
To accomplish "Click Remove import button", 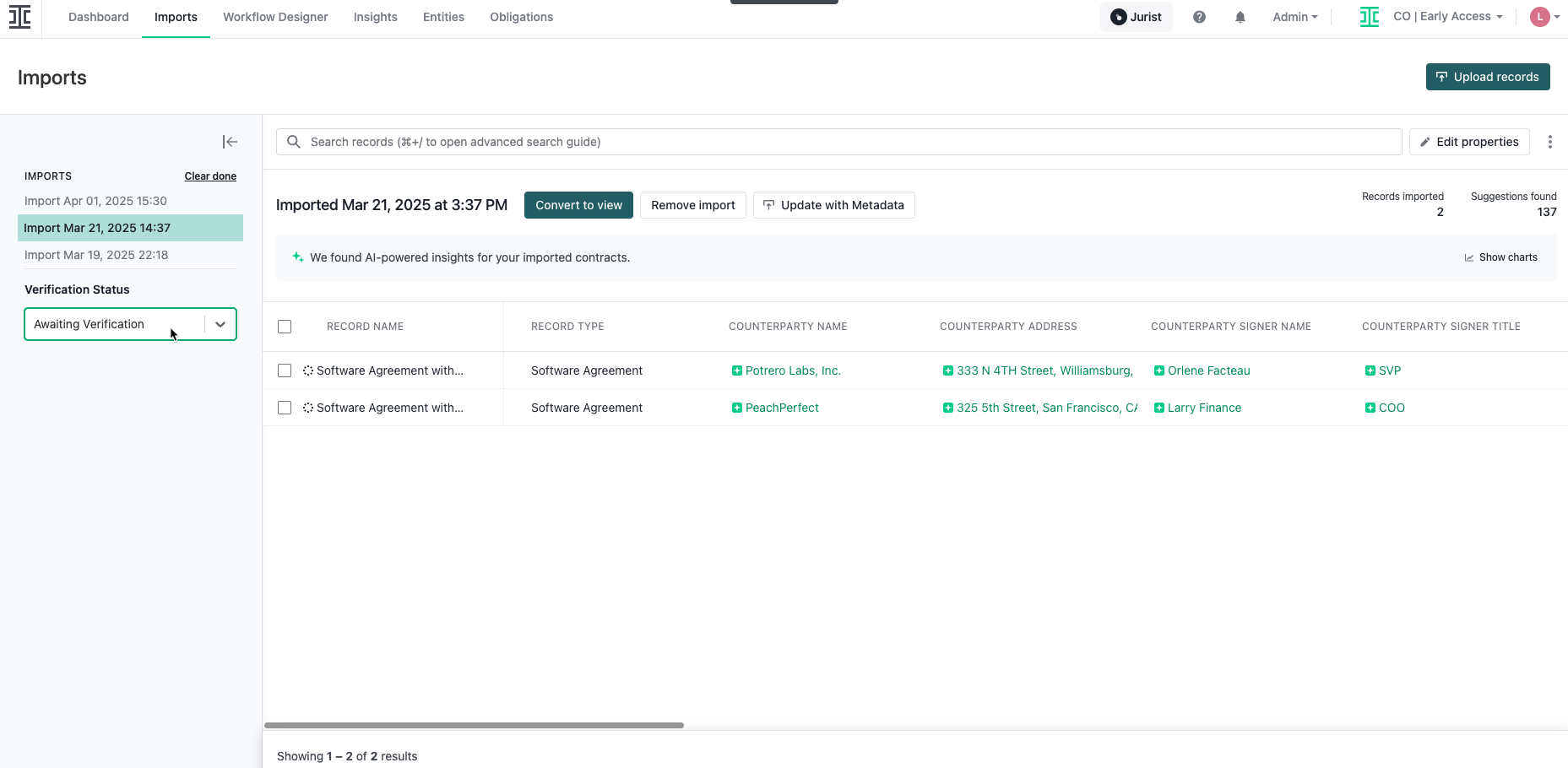I will click(692, 205).
